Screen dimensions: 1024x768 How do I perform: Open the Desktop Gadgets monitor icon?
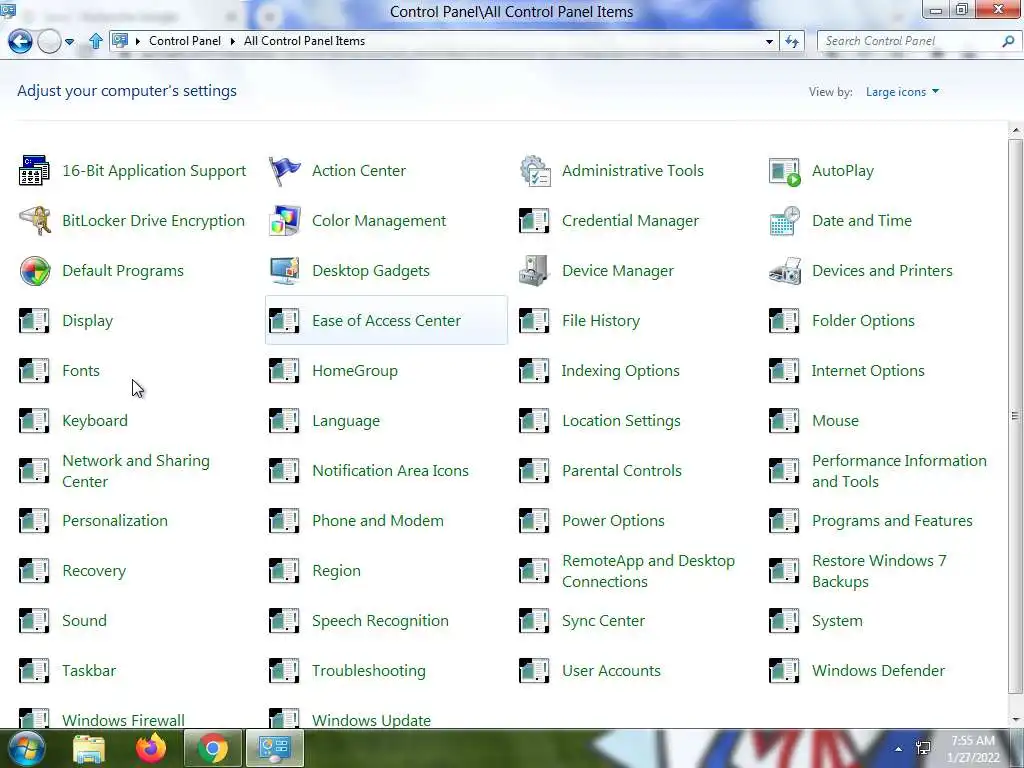pos(284,271)
